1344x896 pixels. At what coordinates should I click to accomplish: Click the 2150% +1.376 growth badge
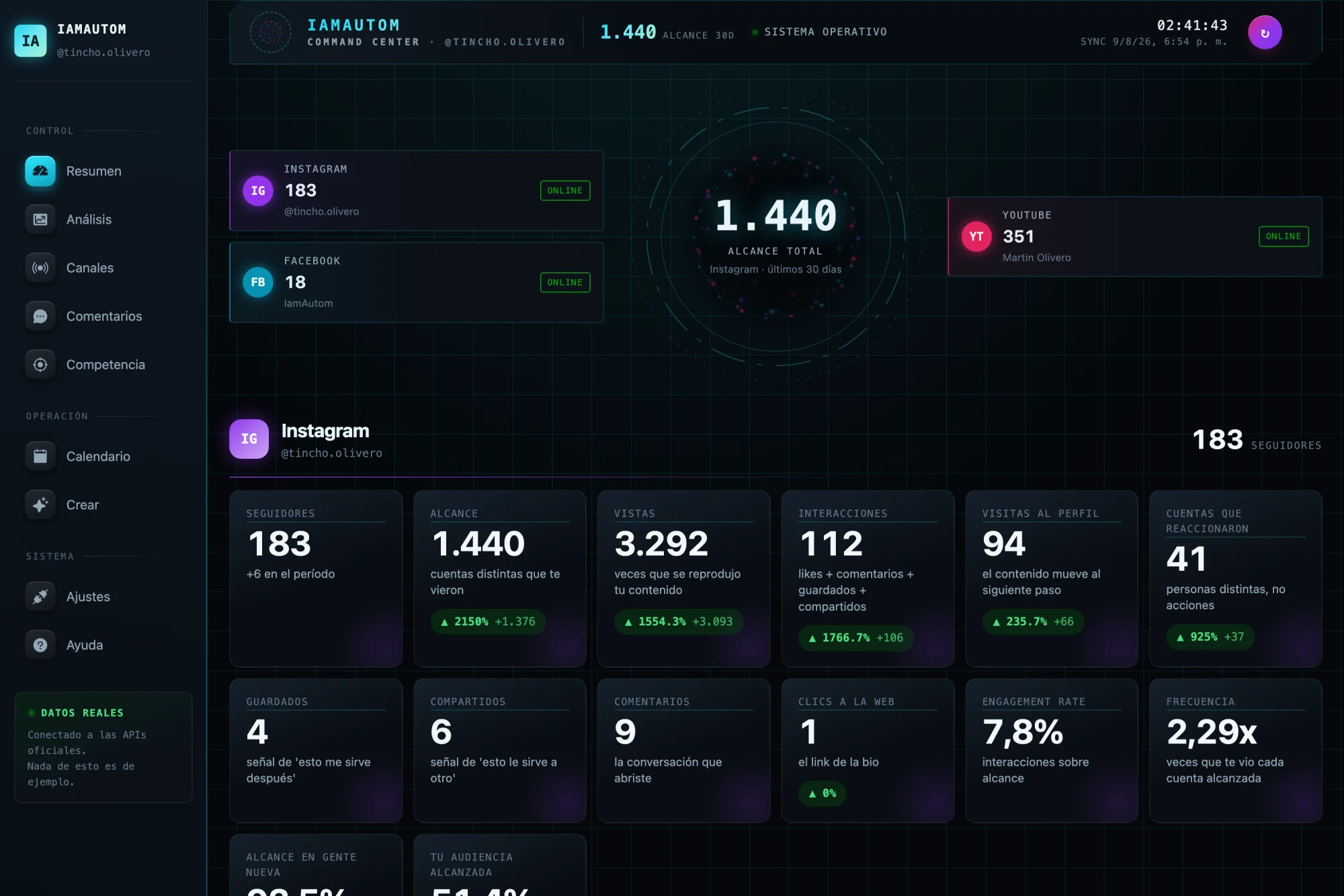point(488,622)
